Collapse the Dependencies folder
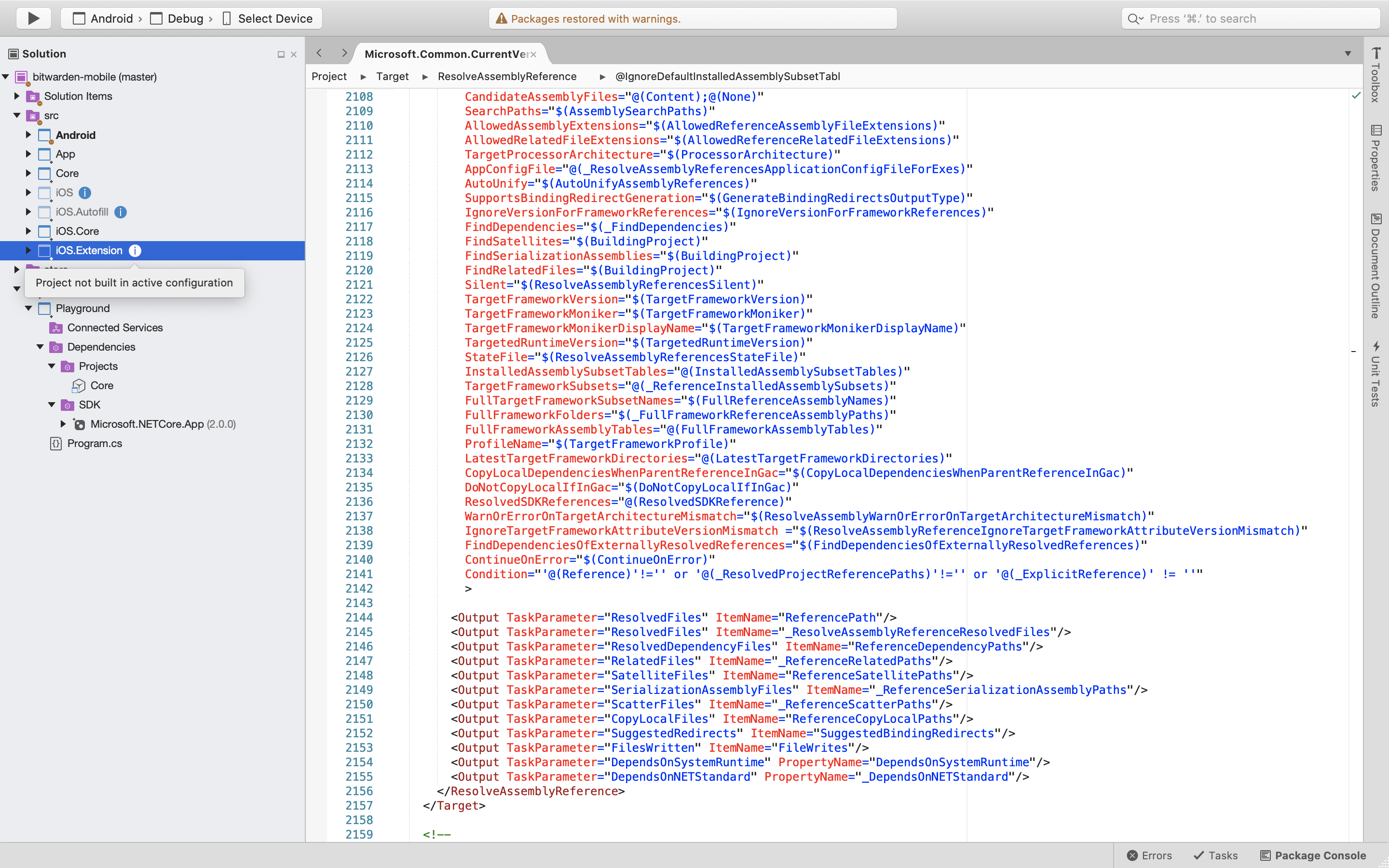This screenshot has width=1389, height=868. coord(40,347)
